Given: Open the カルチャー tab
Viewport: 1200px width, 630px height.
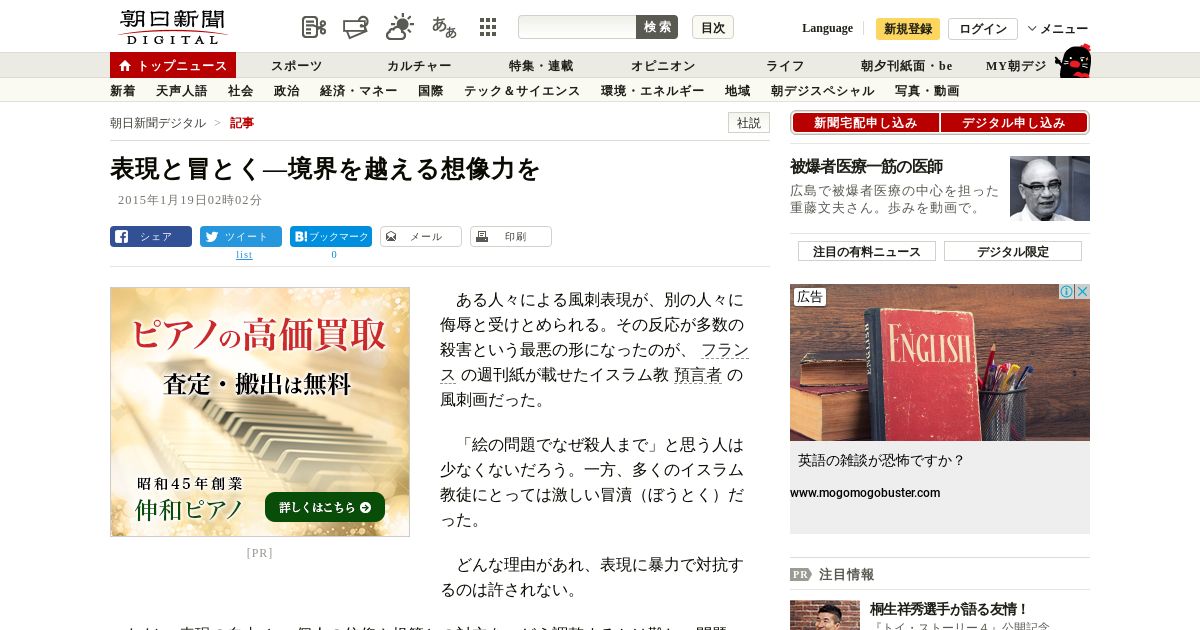Looking at the screenshot, I should coord(419,66).
